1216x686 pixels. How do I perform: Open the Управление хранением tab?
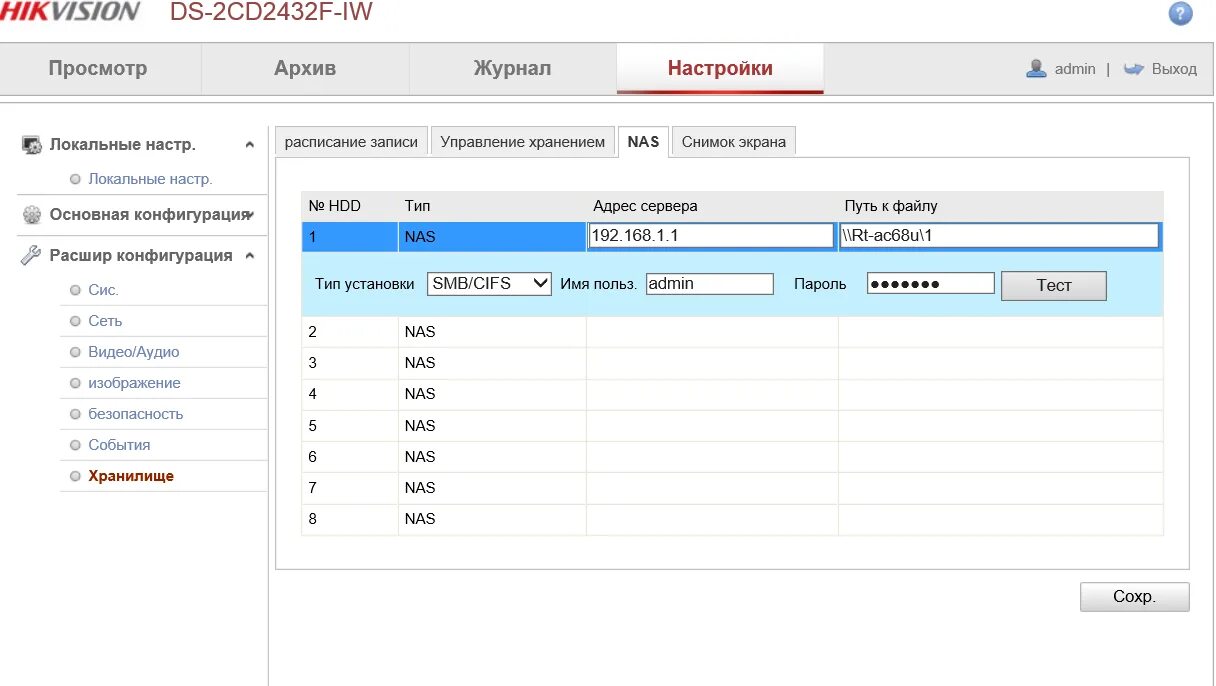[522, 141]
